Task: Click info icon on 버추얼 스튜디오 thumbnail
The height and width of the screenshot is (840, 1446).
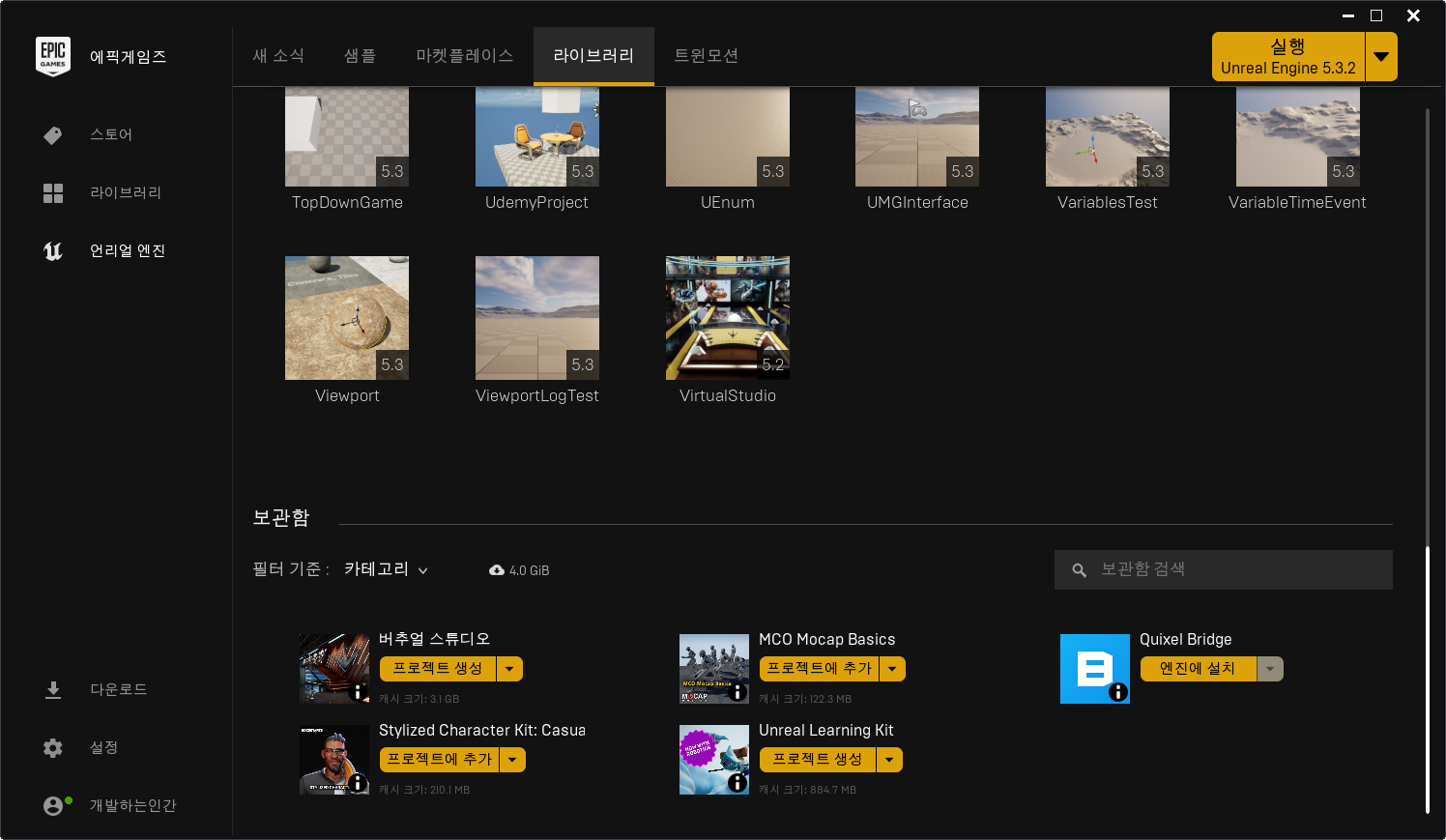Action: (x=358, y=692)
